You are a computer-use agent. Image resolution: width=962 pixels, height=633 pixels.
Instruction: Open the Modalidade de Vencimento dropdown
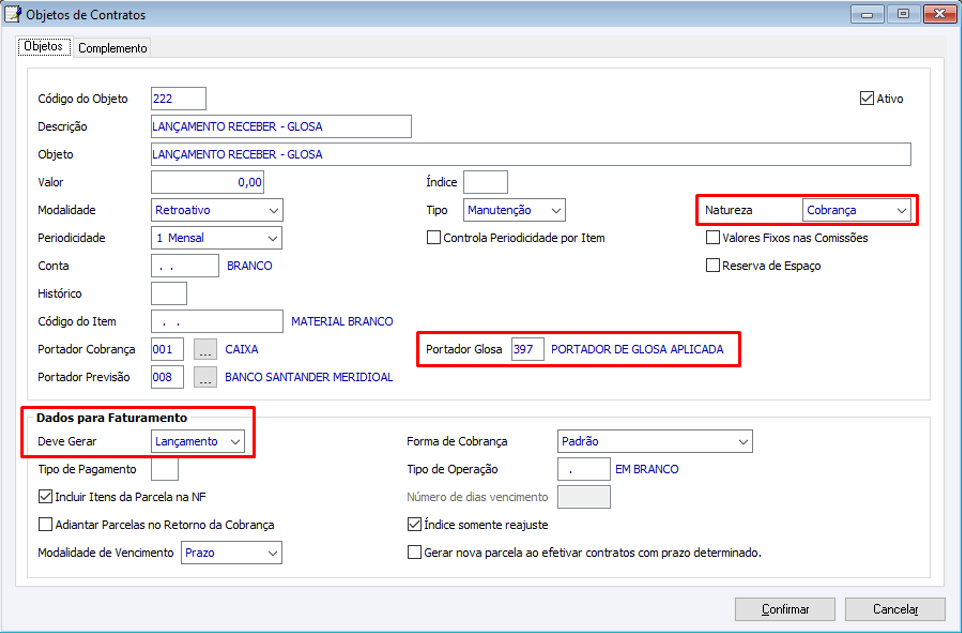(x=231, y=553)
